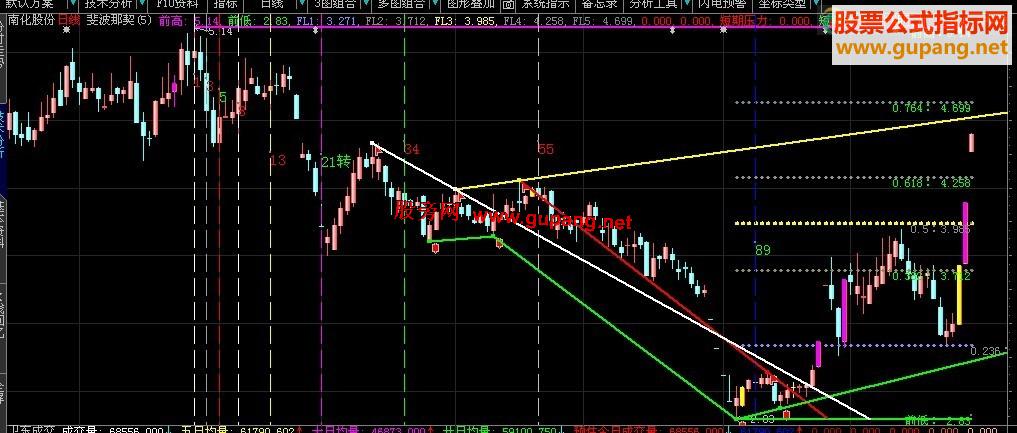Click the 闪电预警 alert button
This screenshot has height=433, width=1017.
(x=722, y=4)
